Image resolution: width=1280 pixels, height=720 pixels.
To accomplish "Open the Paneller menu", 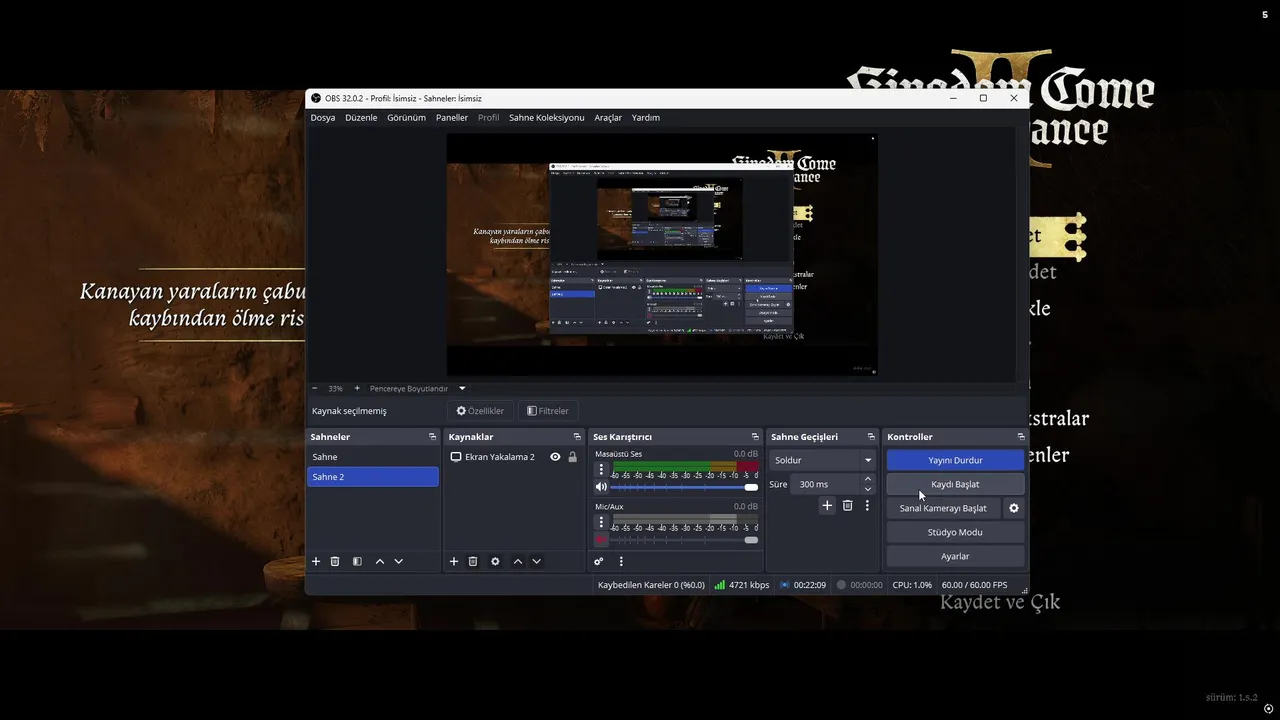I will (x=452, y=118).
